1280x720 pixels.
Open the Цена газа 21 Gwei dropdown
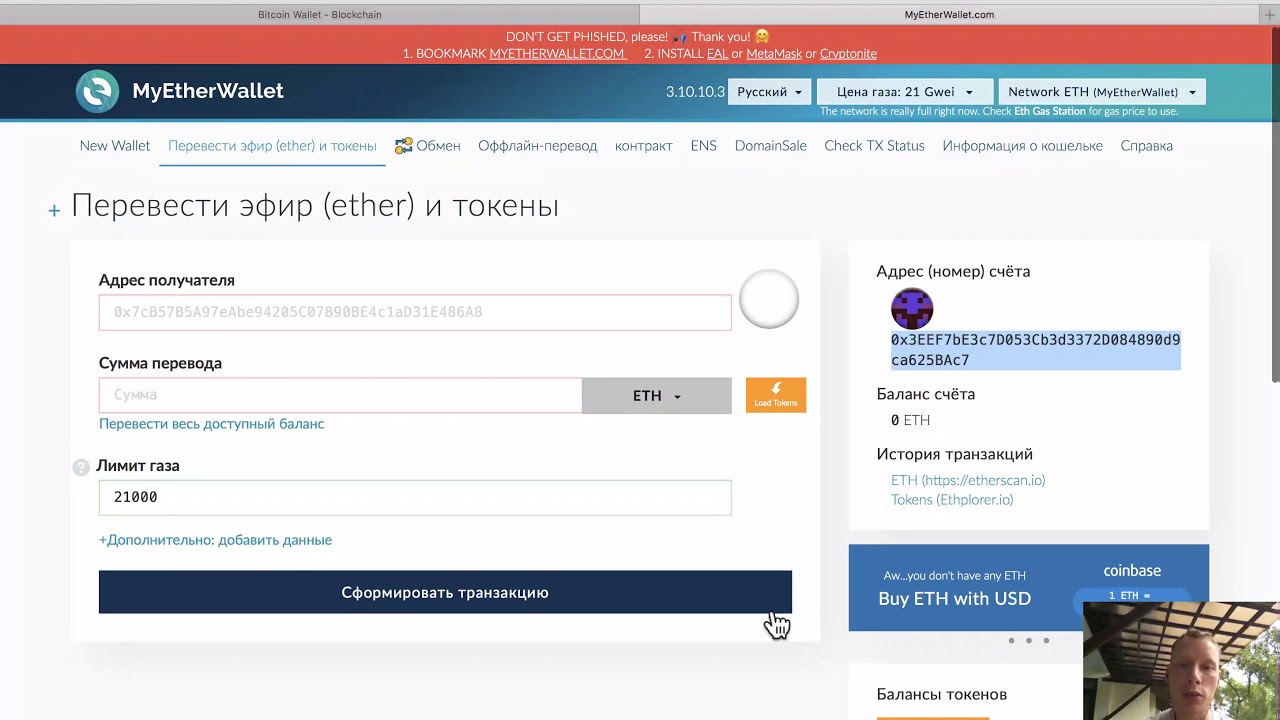905,92
